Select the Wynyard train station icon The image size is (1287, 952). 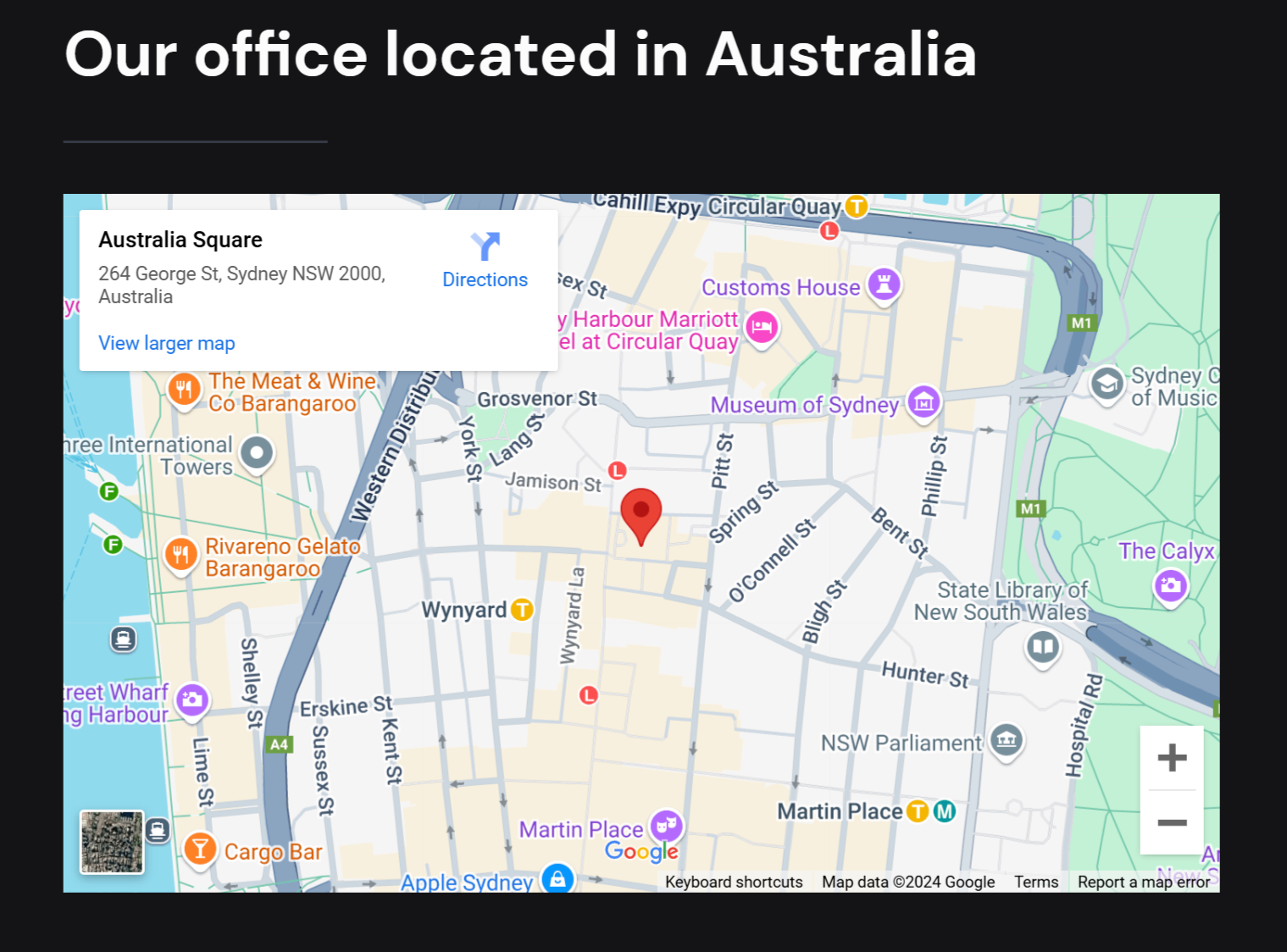click(523, 609)
